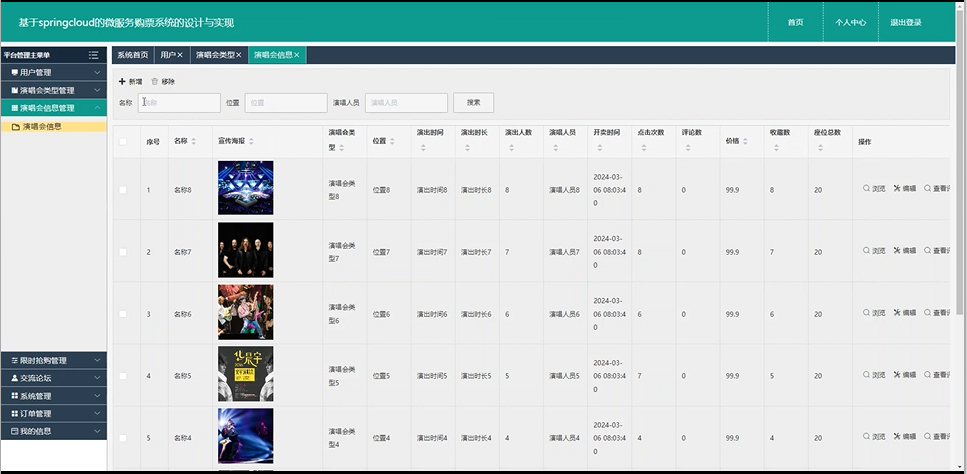This screenshot has width=967, height=474.
Task: Click the trash icon for 移除
Action: point(155,82)
